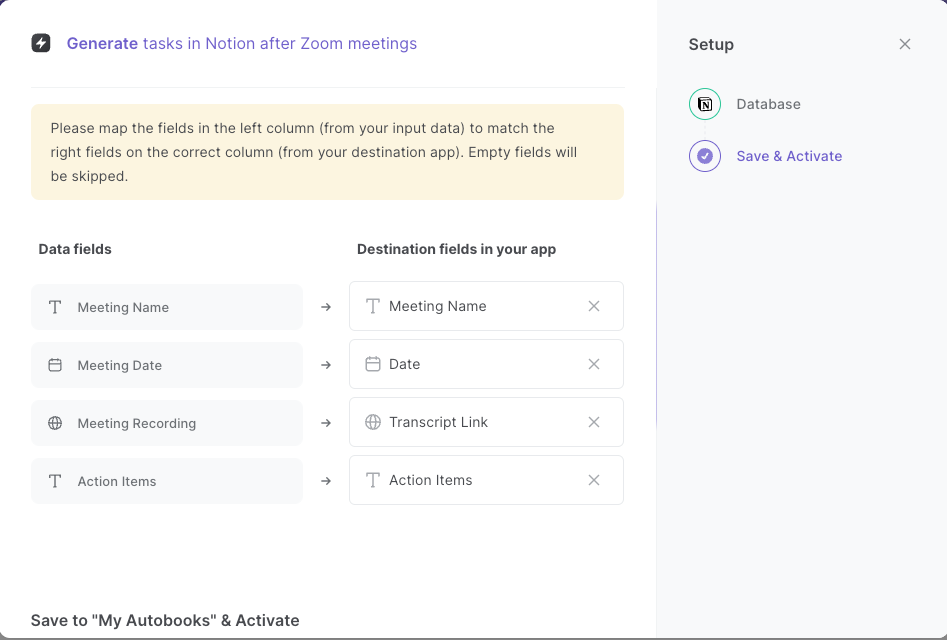Select the Meeting Recording data field
Screen dimensions: 947x640
tap(167, 423)
